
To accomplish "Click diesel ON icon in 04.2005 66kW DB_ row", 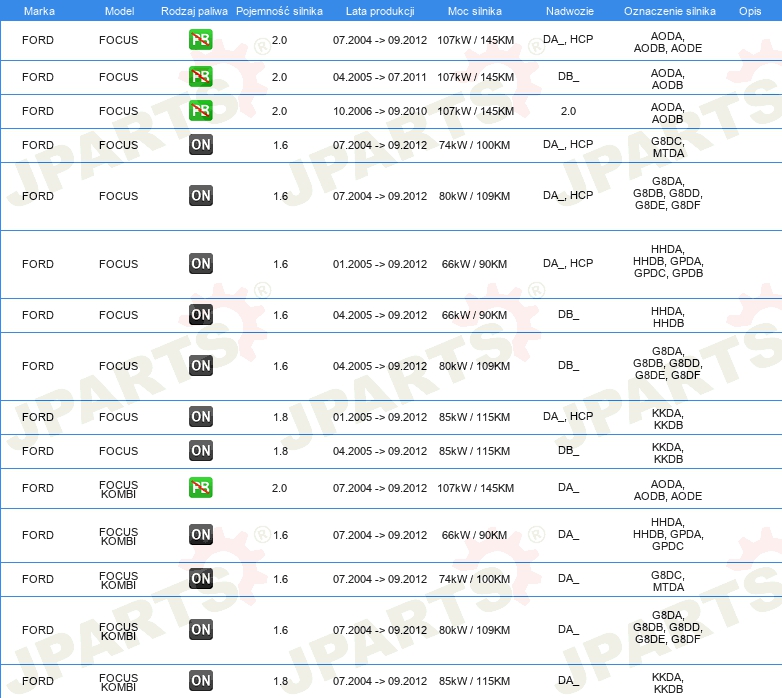I will point(200,315).
